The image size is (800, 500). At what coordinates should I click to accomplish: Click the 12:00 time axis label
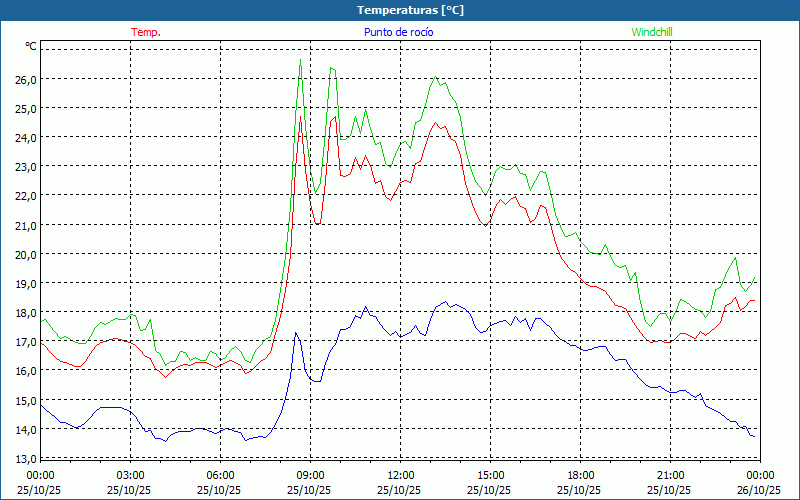coord(400,475)
